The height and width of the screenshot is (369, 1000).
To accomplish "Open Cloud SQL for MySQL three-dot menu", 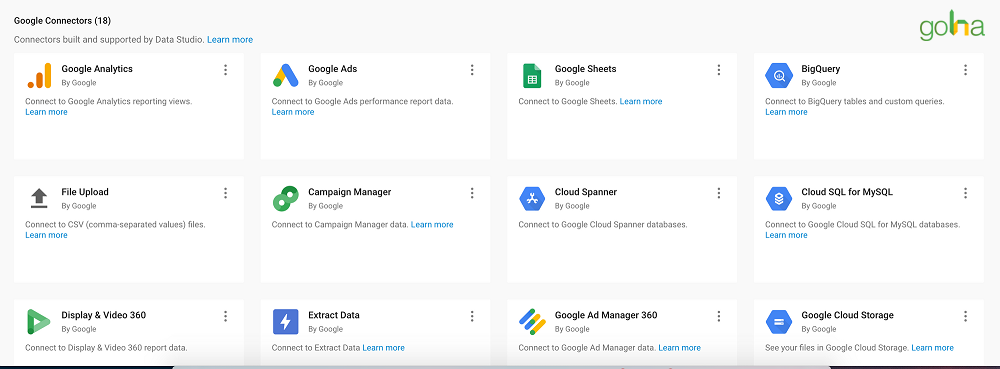I will 966,193.
